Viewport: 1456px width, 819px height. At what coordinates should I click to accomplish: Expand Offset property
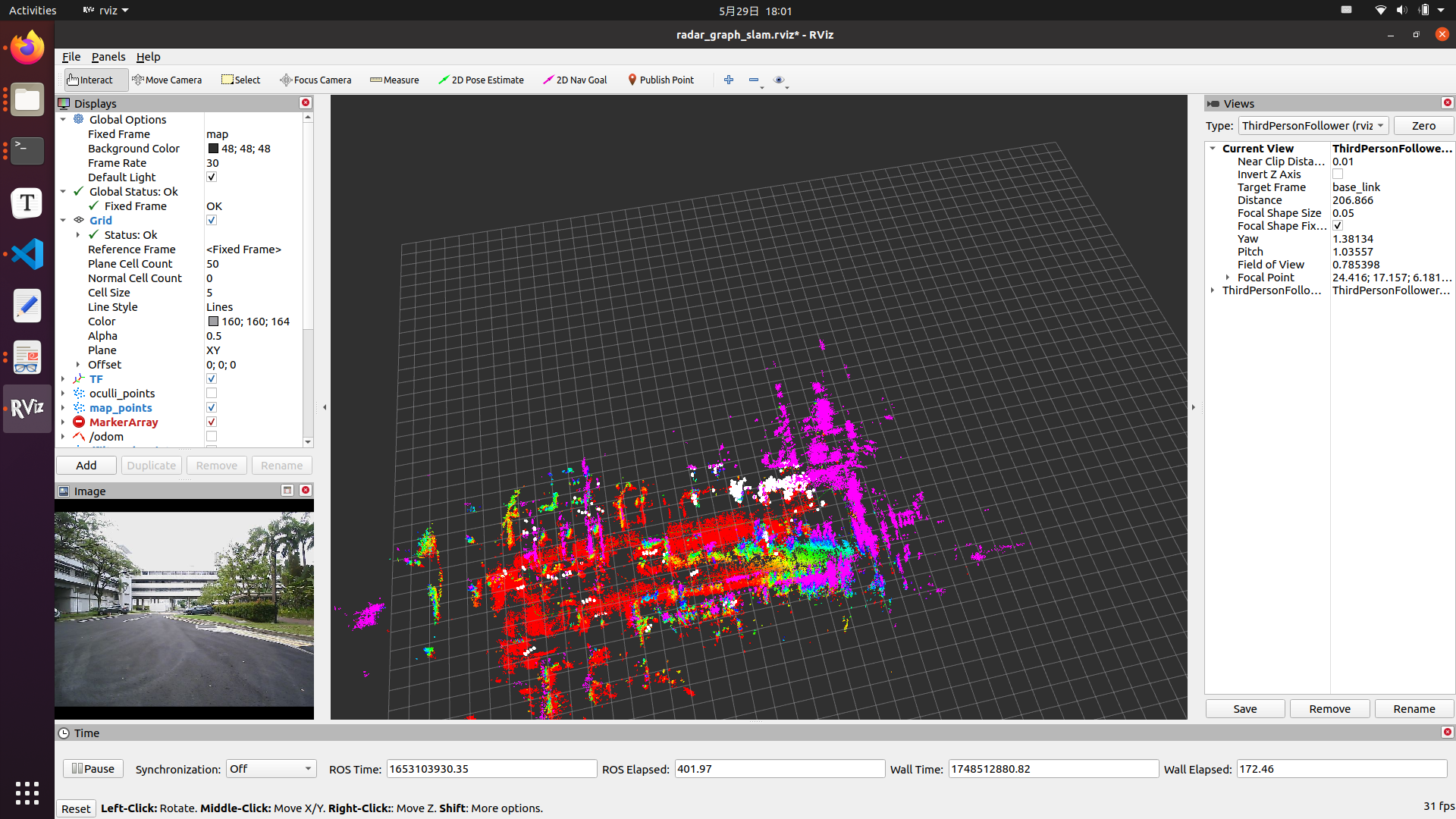tap(78, 365)
